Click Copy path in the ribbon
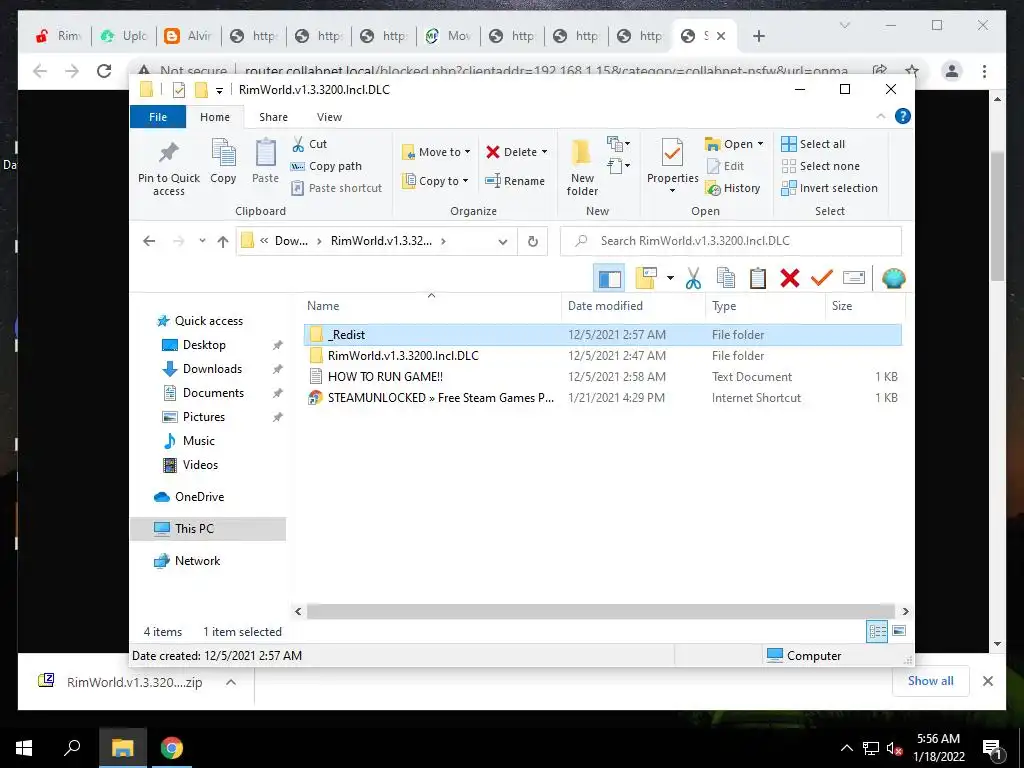Image resolution: width=1024 pixels, height=768 pixels. click(326, 166)
